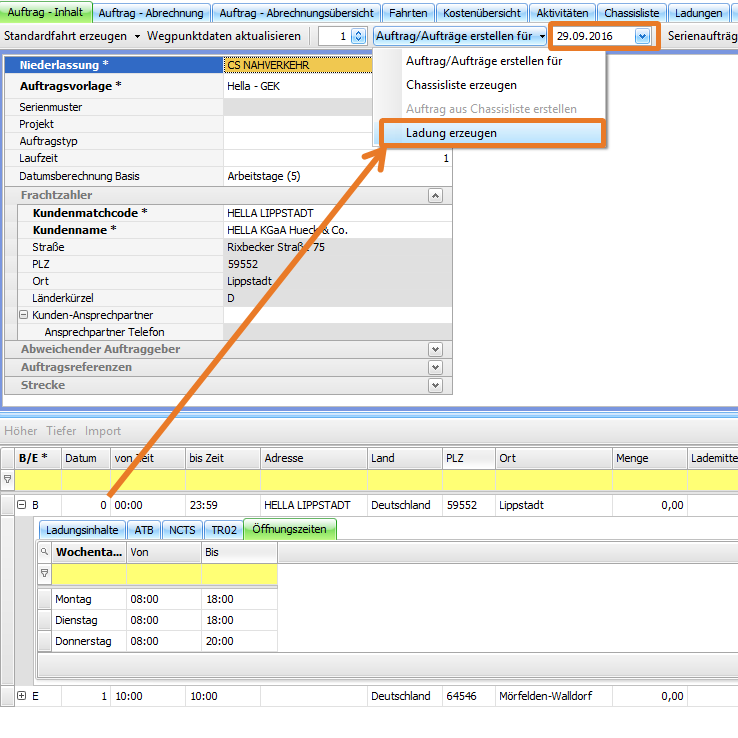This screenshot has width=738, height=738.
Task: Collapse the Kunden-Ansprechpartner tree node
Action: (23, 315)
